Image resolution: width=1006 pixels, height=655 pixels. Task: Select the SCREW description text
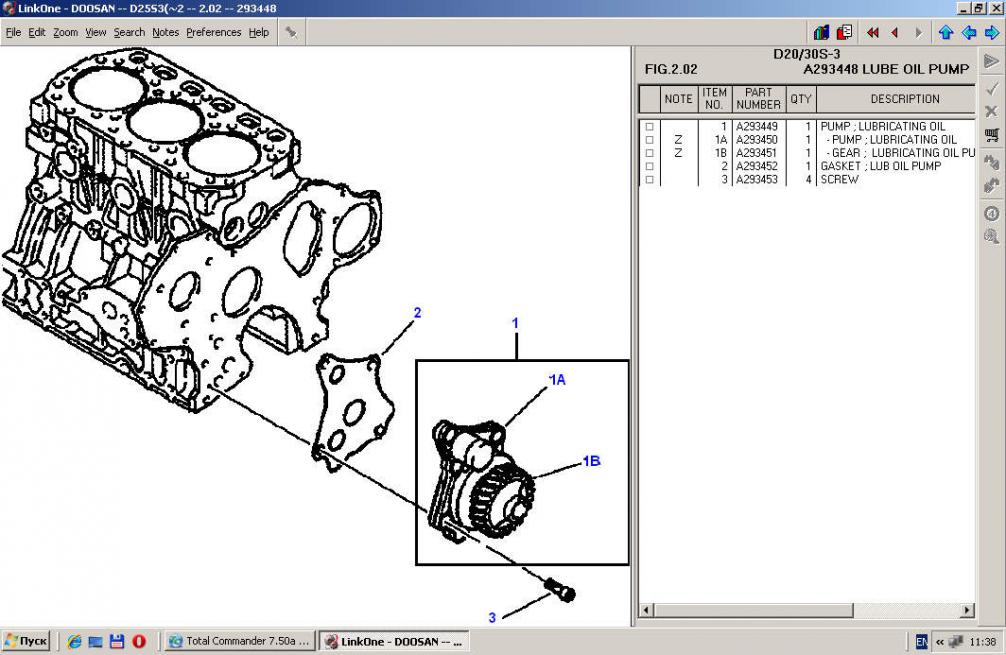[839, 180]
